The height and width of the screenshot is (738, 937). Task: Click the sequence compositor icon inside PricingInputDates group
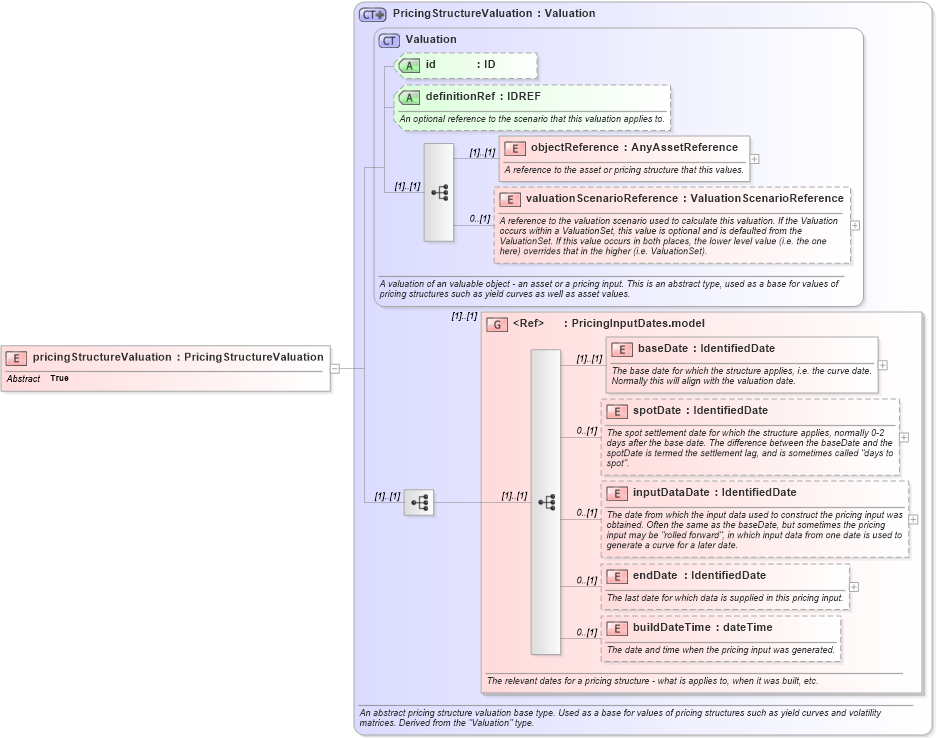pos(547,503)
